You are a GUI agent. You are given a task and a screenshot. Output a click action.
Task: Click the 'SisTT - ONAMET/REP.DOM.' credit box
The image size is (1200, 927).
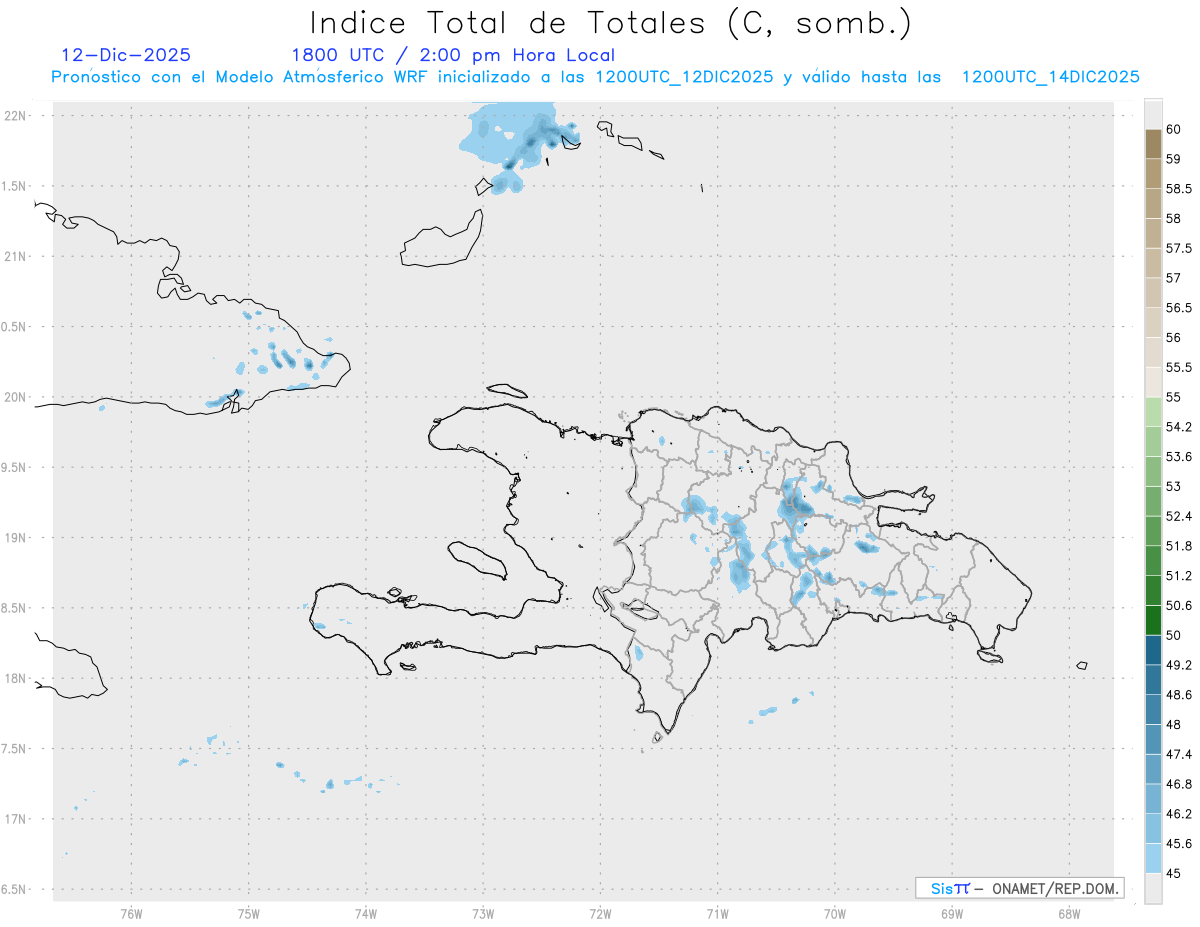pyautogui.click(x=1019, y=888)
